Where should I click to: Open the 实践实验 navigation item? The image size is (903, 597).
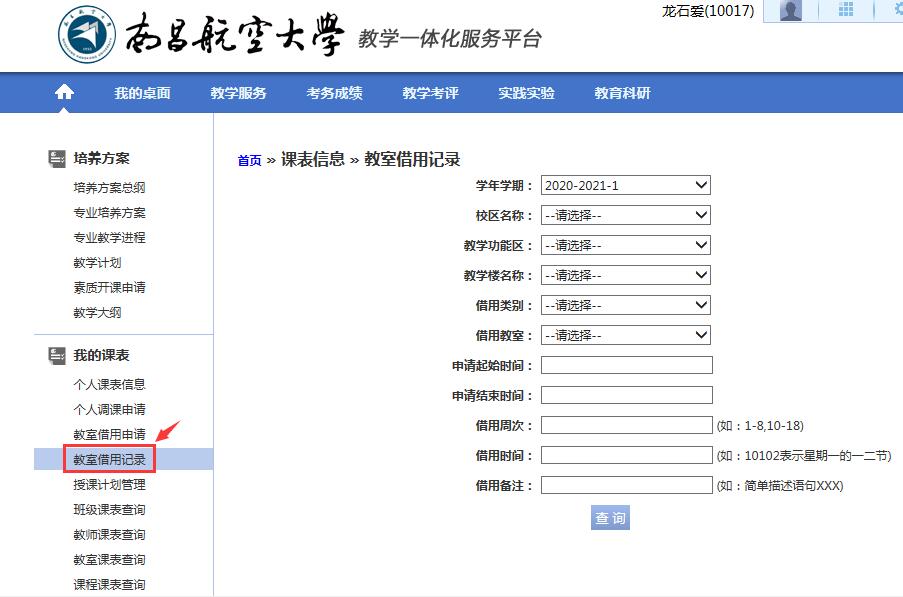pyautogui.click(x=526, y=93)
